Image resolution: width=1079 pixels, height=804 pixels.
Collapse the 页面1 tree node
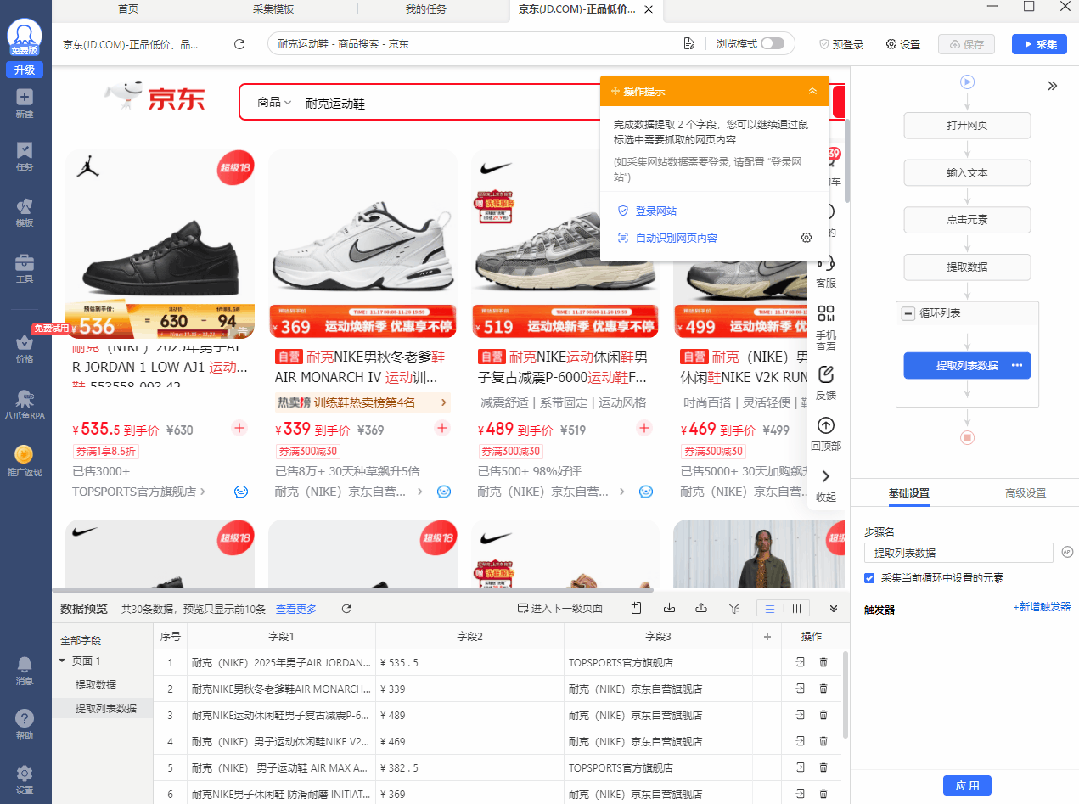62,662
